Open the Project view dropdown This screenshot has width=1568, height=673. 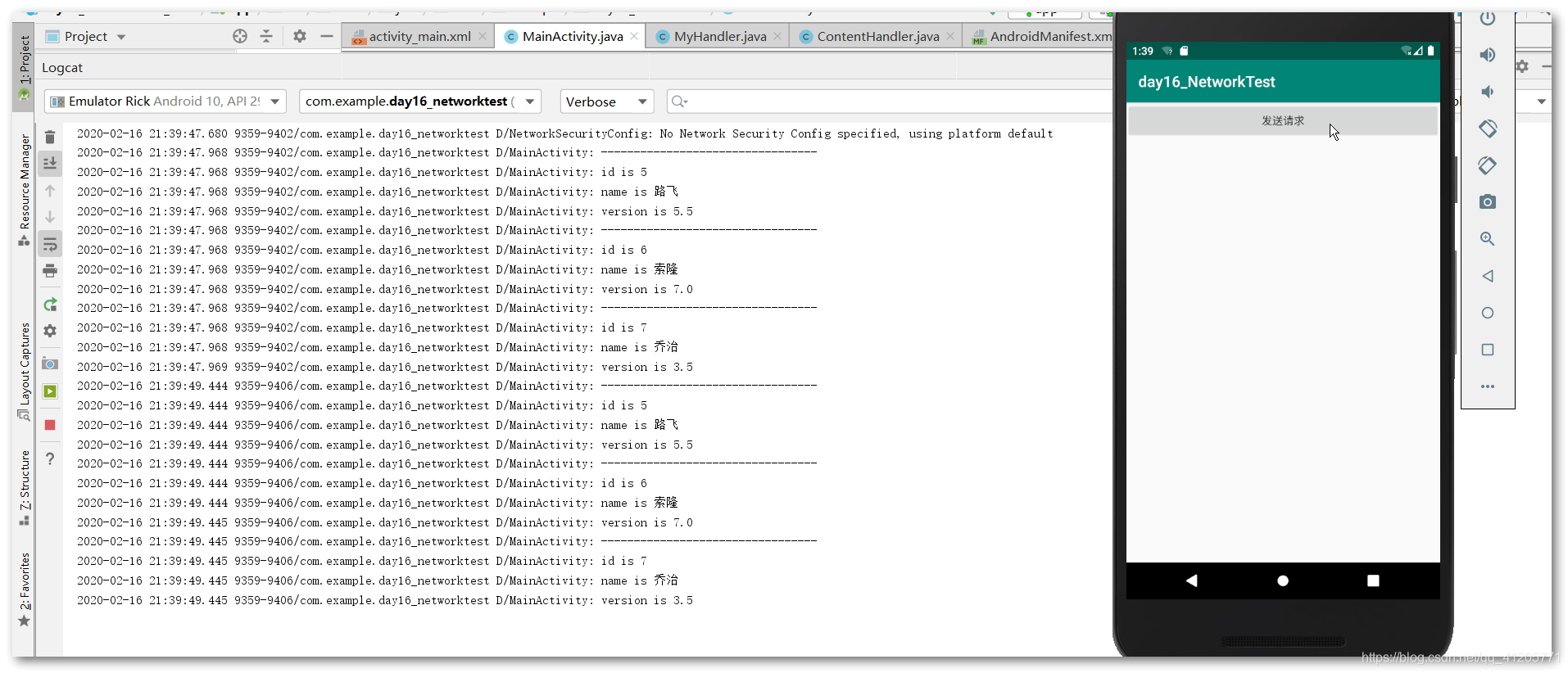tap(86, 36)
